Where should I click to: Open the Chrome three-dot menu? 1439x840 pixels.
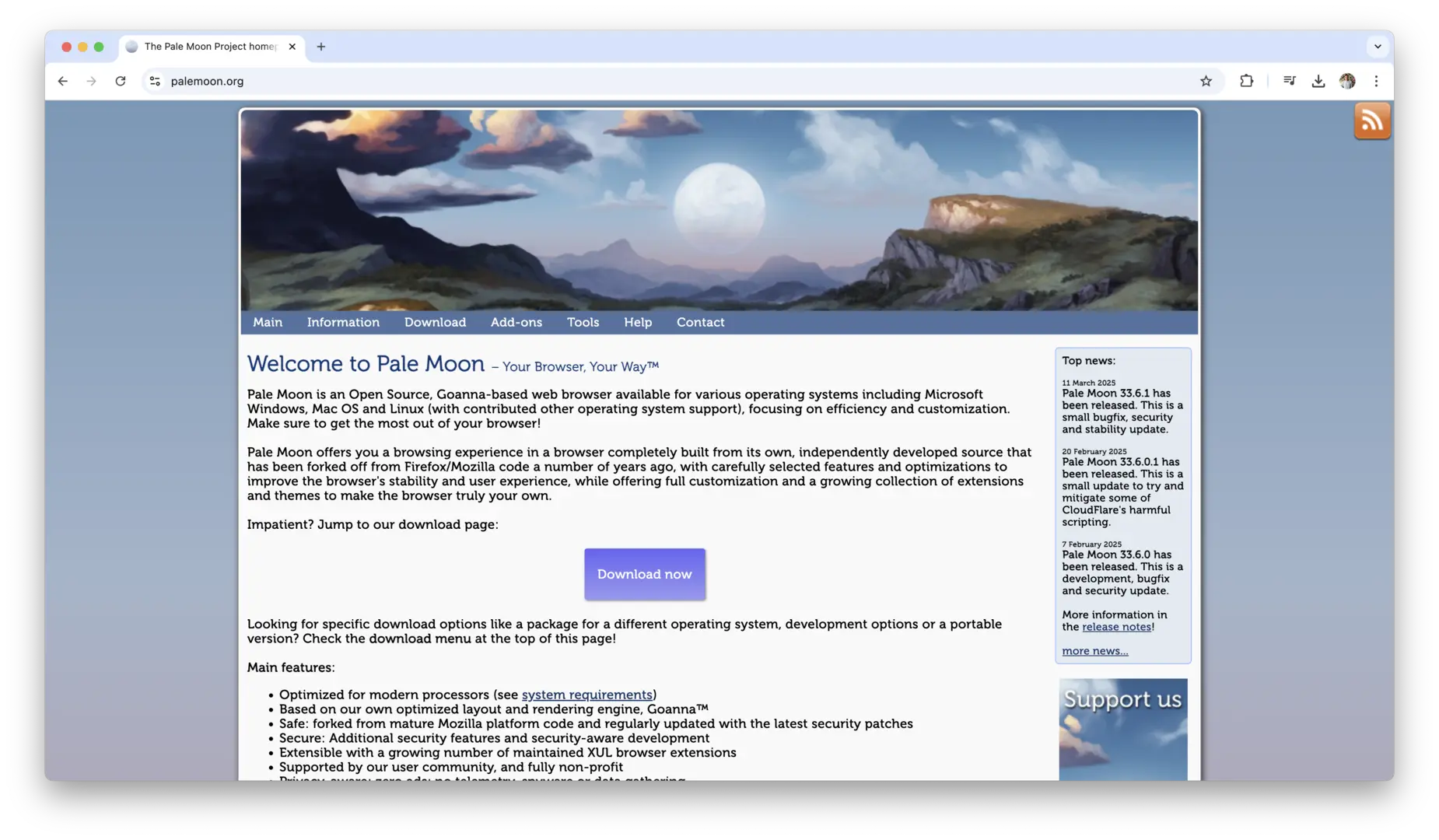1376,81
